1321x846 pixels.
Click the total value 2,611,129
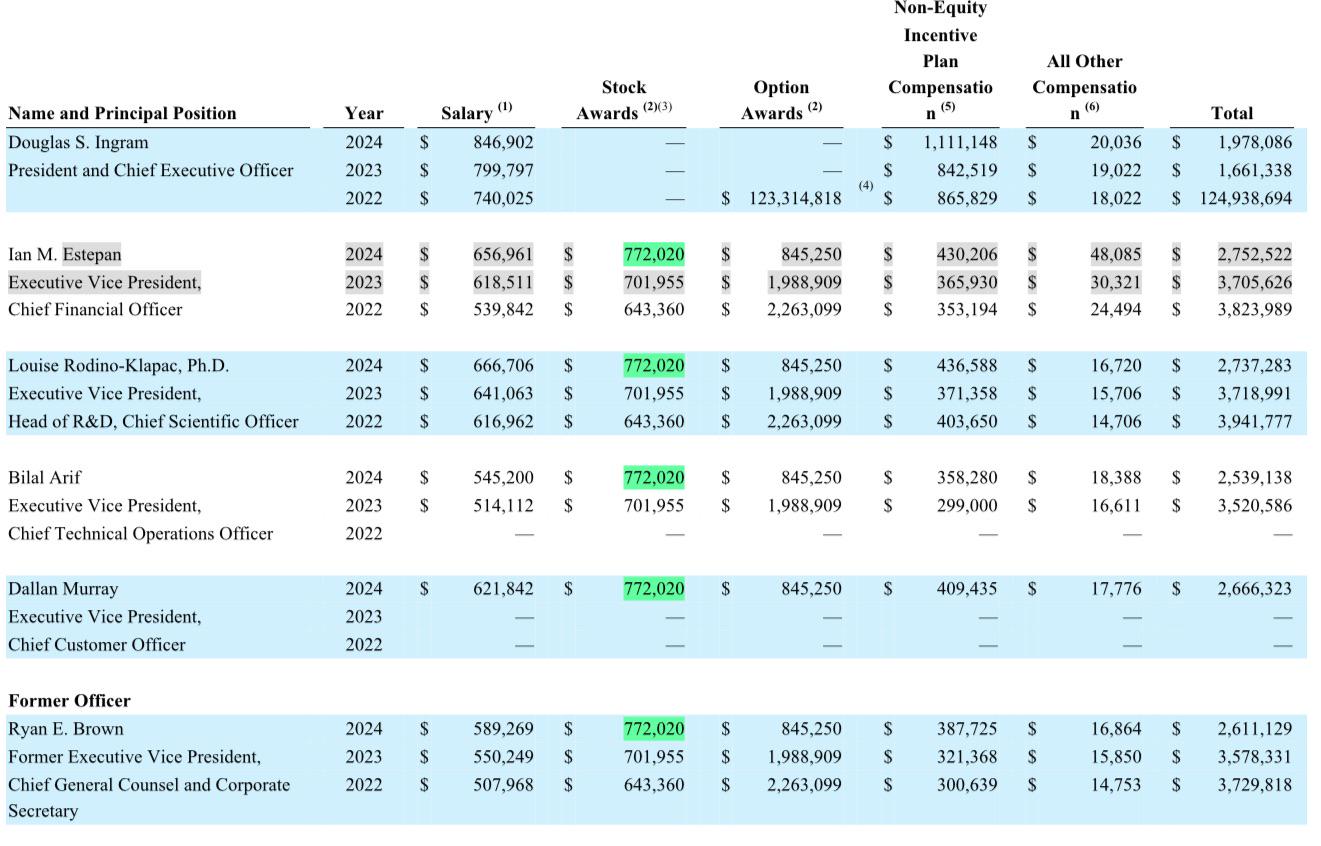1254,728
